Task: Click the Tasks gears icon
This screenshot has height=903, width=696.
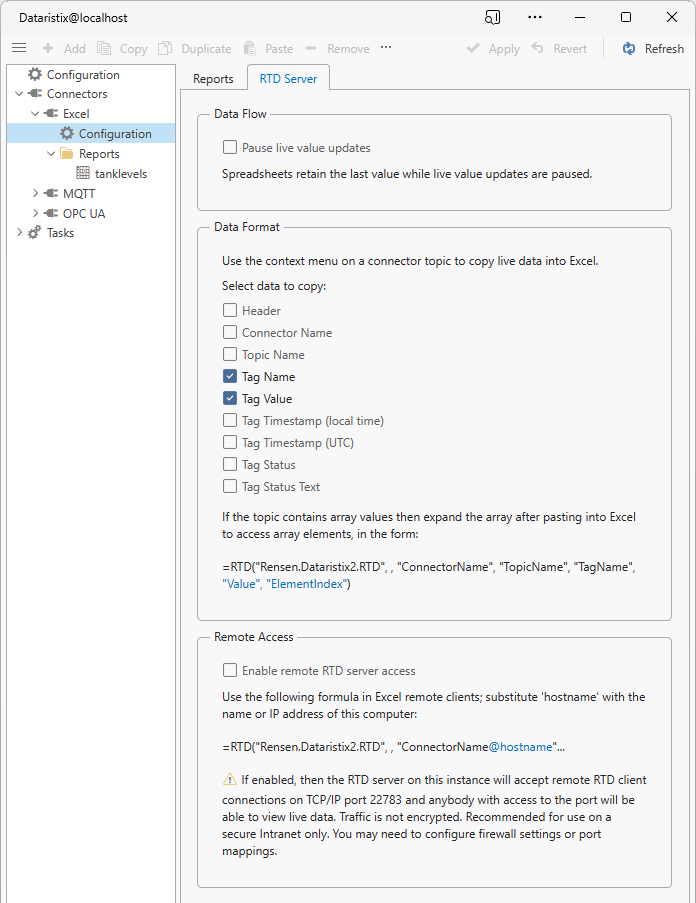Action: 35,233
